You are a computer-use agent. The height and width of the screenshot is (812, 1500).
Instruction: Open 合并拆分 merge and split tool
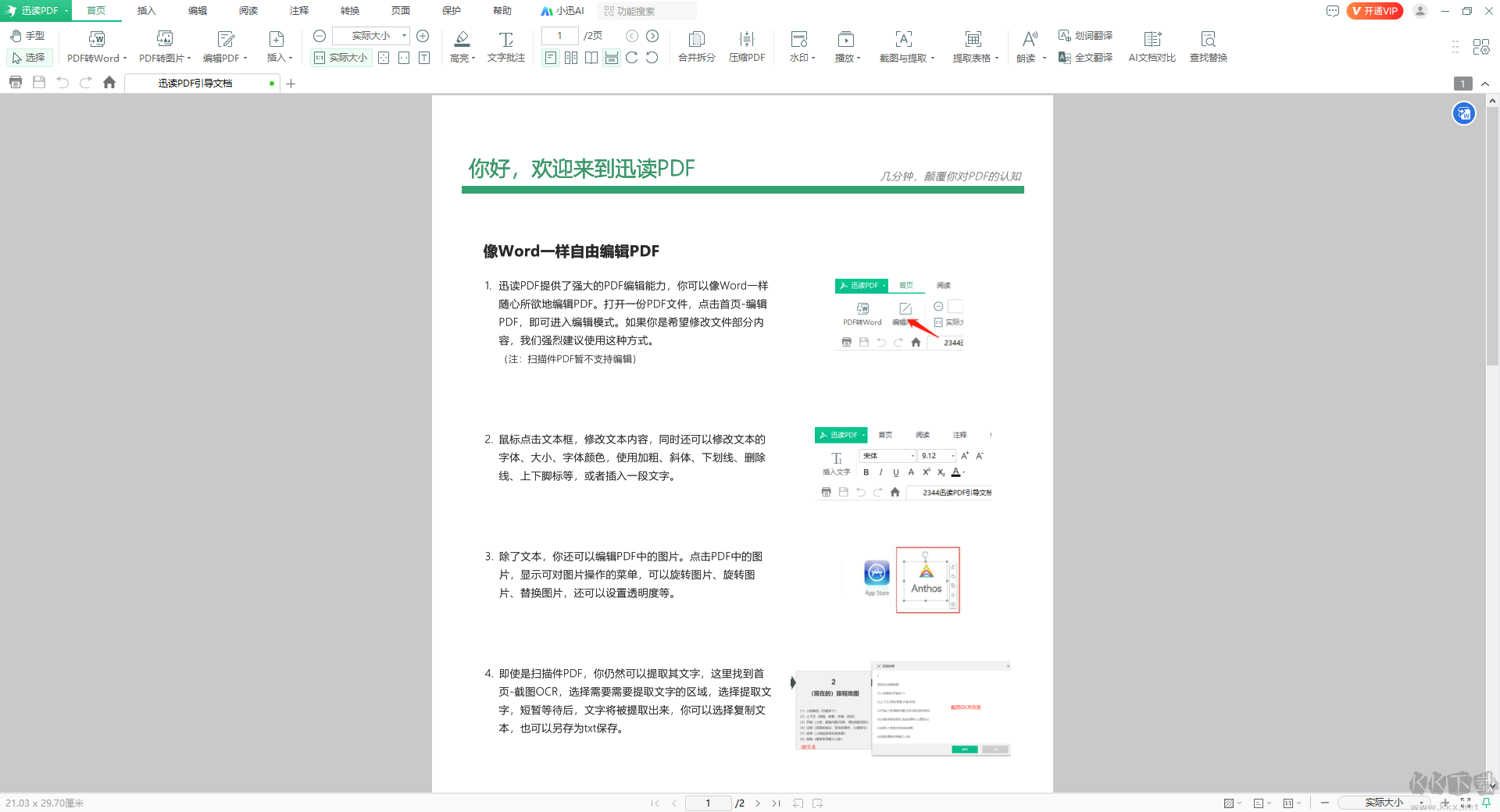point(696,47)
